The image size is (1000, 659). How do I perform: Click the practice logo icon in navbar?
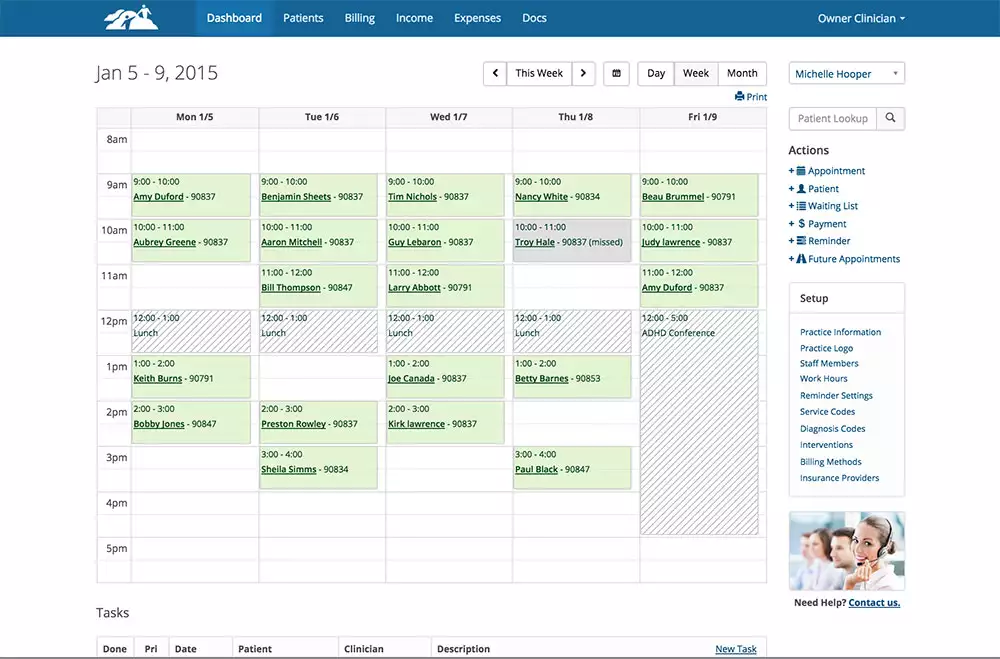pos(131,18)
